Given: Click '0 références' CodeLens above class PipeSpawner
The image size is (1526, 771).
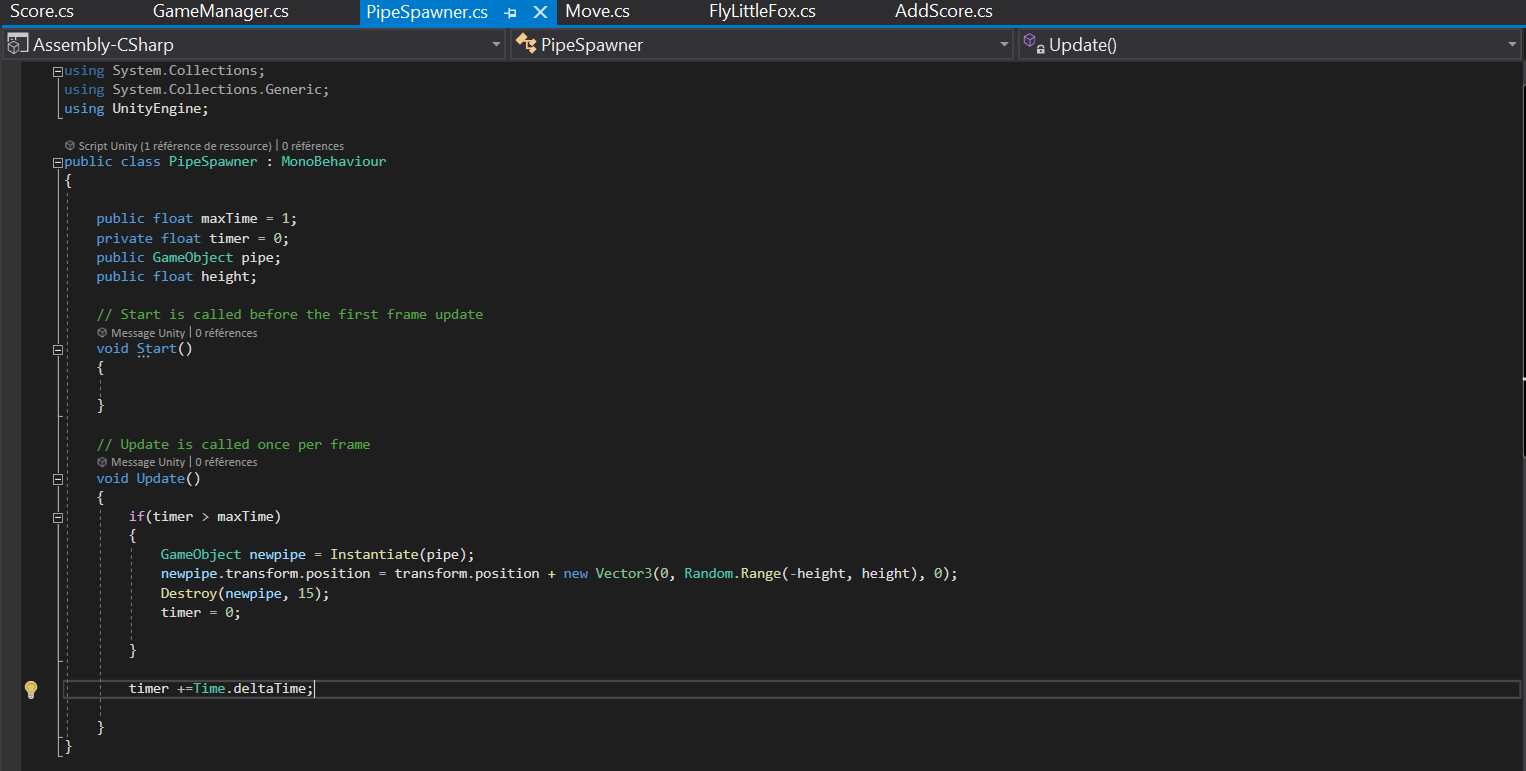Looking at the screenshot, I should coord(313,146).
